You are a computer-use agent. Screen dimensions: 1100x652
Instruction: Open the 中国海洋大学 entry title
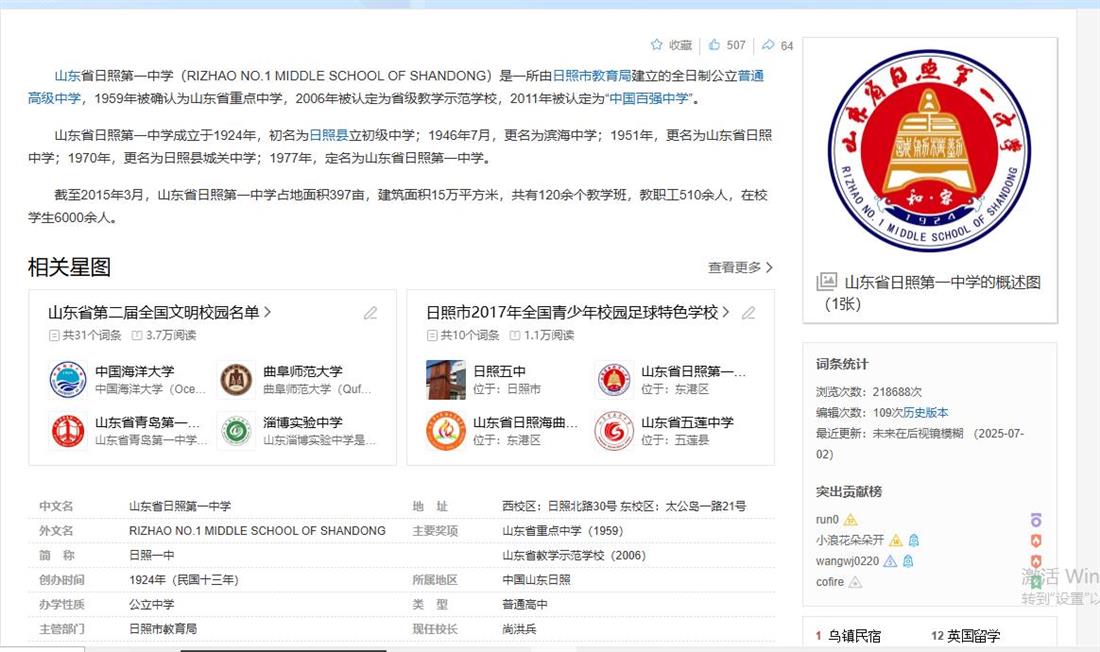pyautogui.click(x=135, y=371)
